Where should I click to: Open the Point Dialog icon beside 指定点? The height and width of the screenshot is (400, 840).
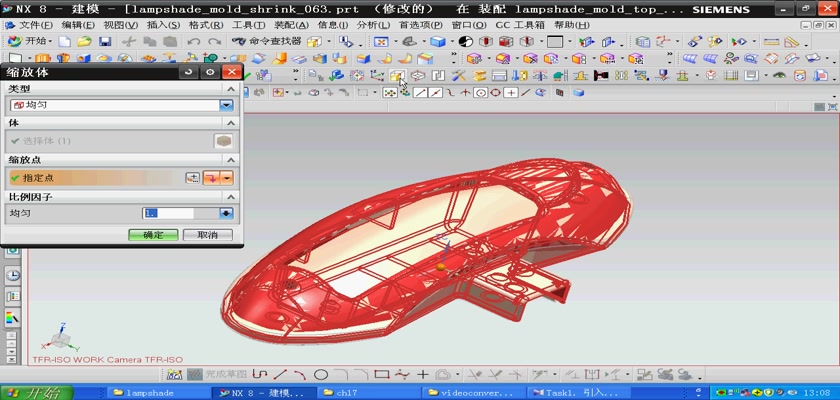193,177
